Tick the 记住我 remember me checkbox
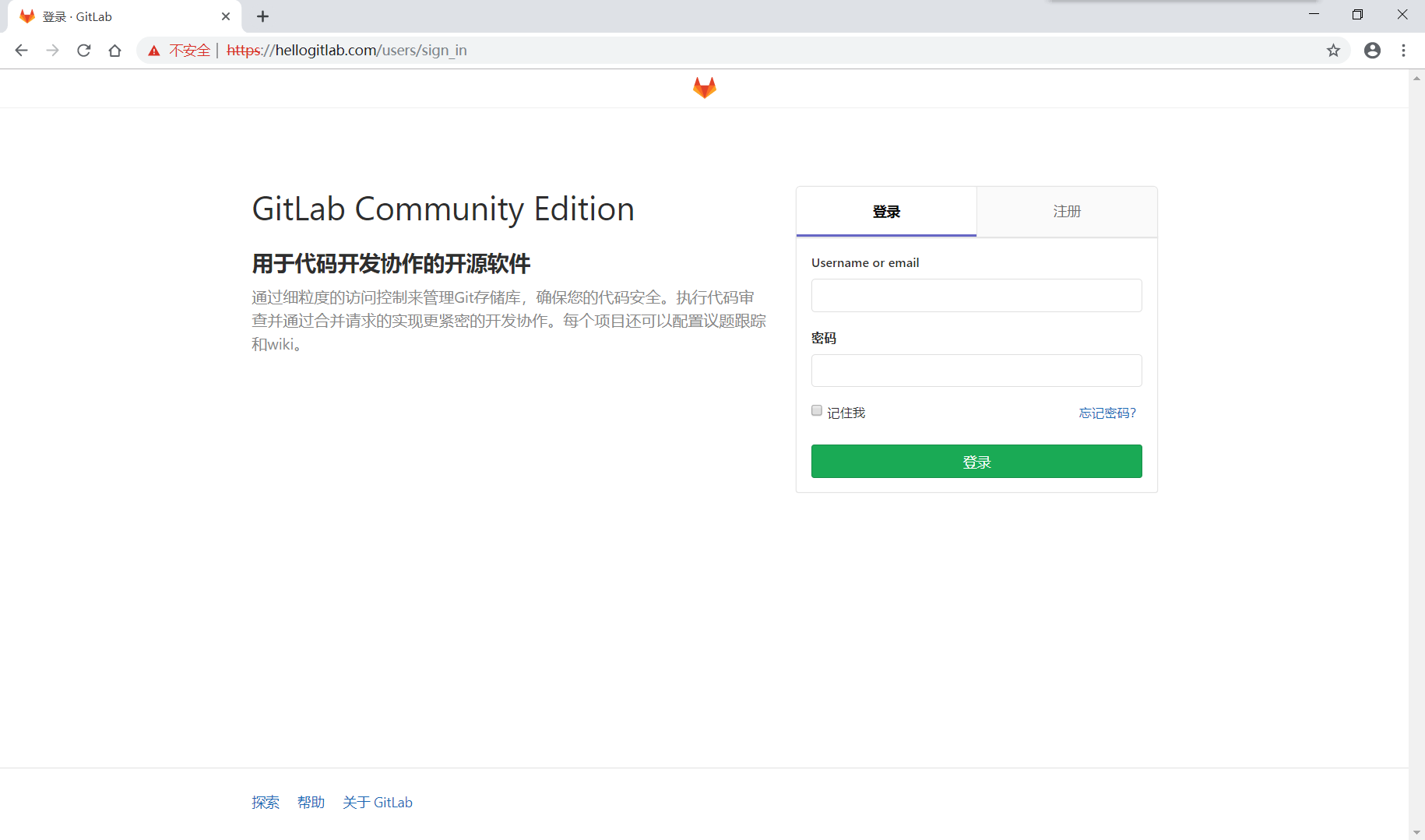Image resolution: width=1425 pixels, height=840 pixels. pos(817,410)
